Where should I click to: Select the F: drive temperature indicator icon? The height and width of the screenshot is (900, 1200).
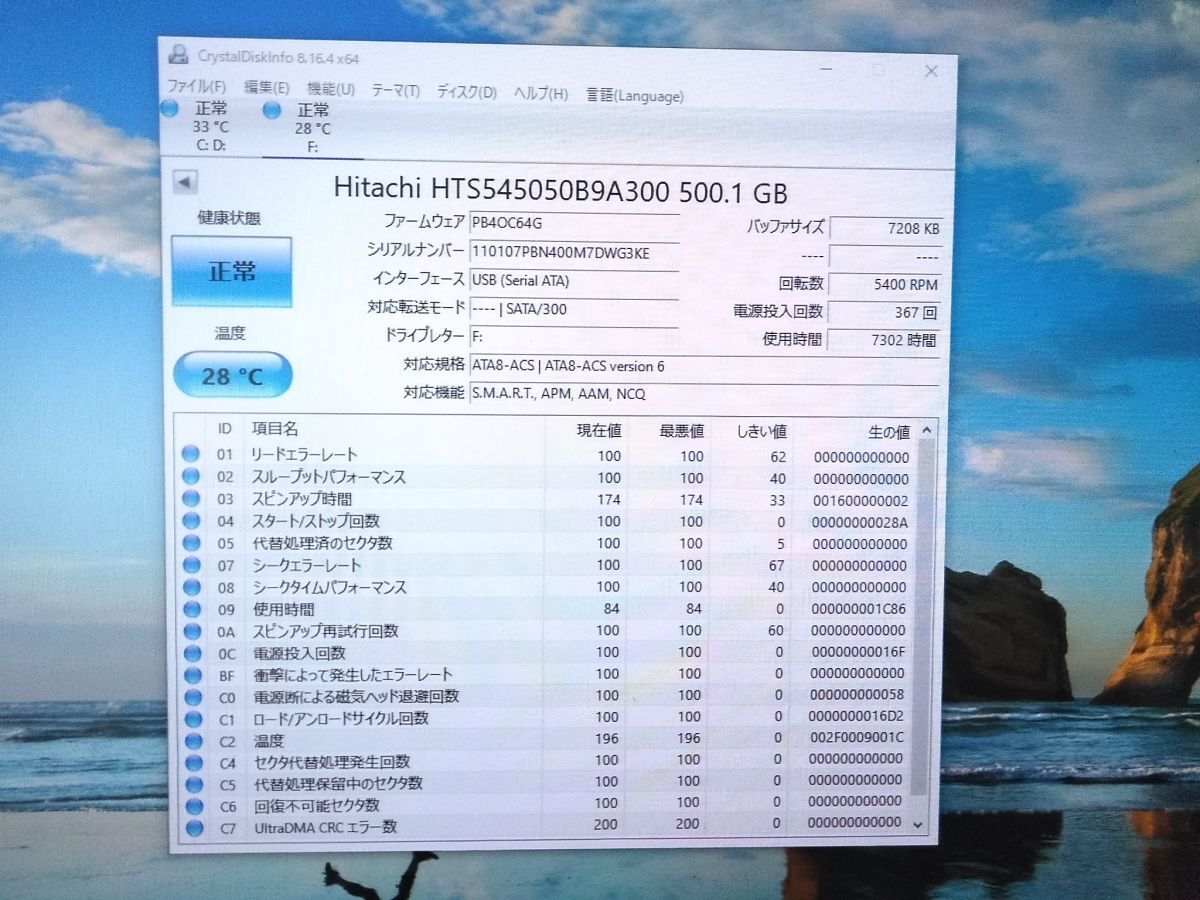tap(271, 109)
